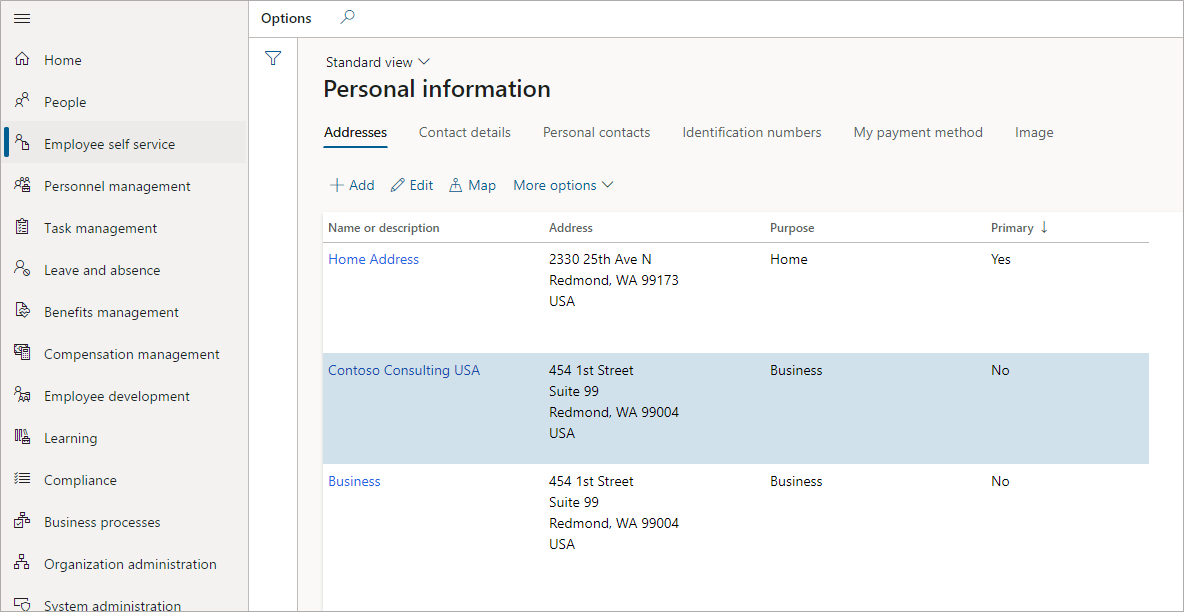Open the Options menu
Screen dimensions: 1184x612
click(286, 18)
